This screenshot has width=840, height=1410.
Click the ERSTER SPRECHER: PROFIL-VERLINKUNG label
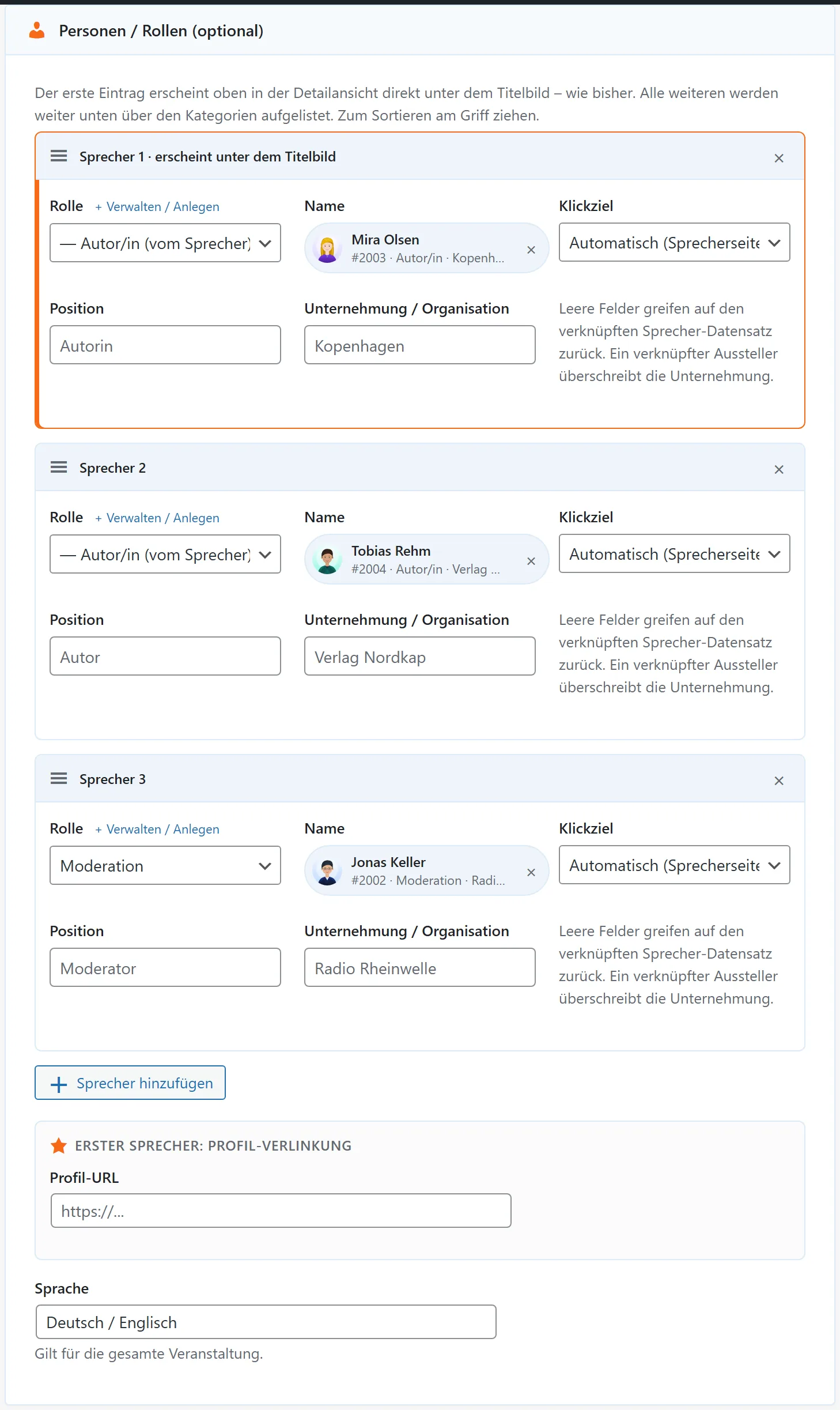coord(213,1145)
